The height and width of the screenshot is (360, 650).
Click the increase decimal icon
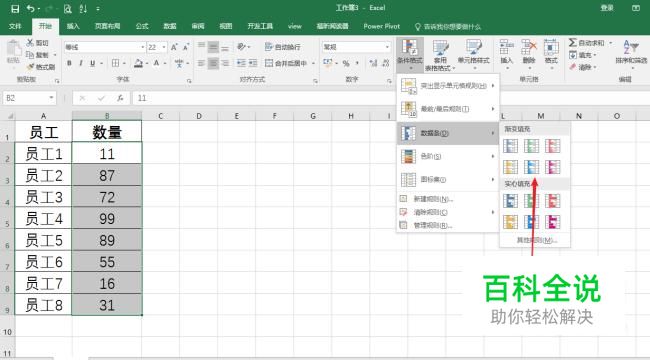point(373,63)
